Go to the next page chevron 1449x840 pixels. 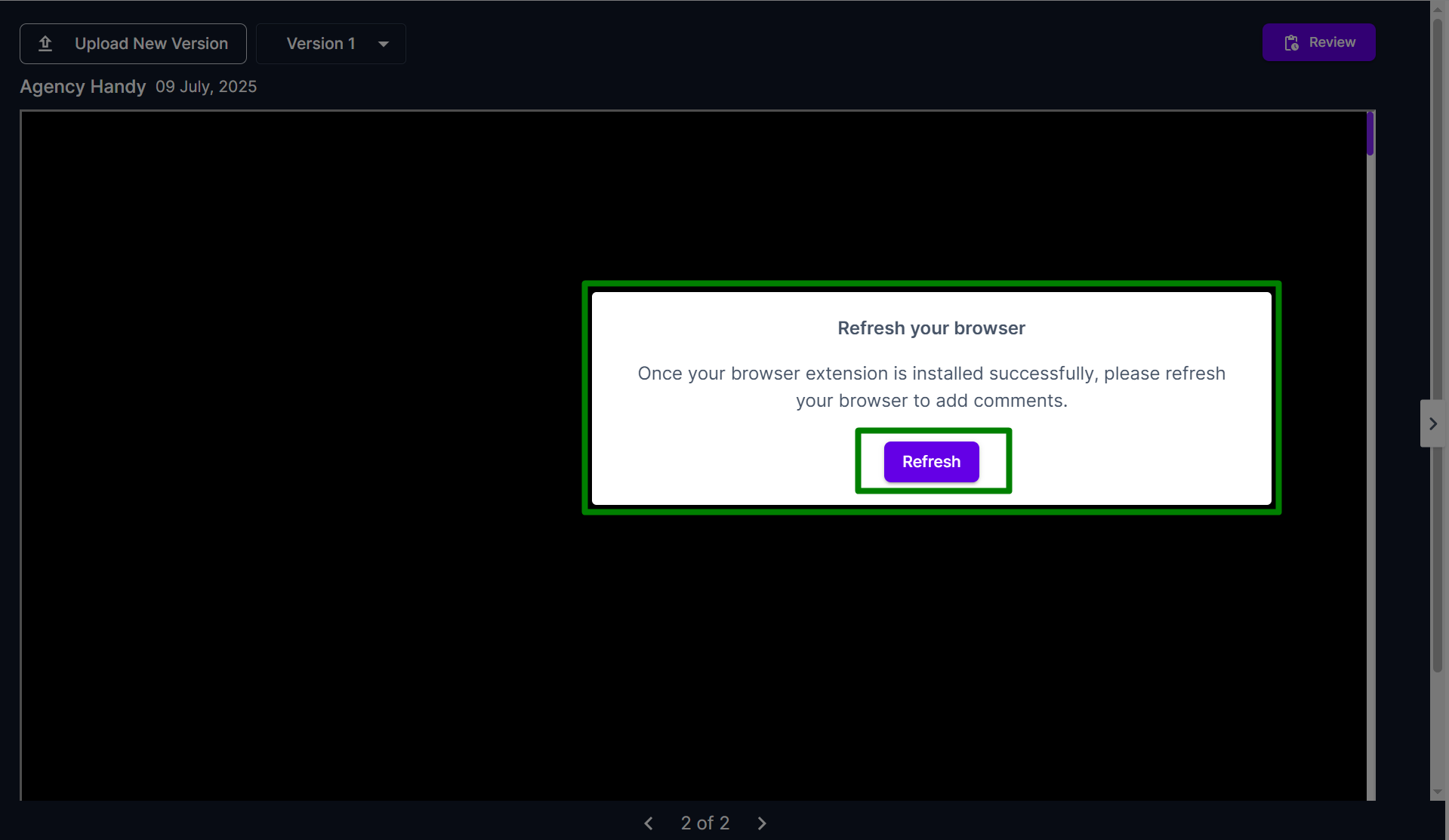[762, 823]
